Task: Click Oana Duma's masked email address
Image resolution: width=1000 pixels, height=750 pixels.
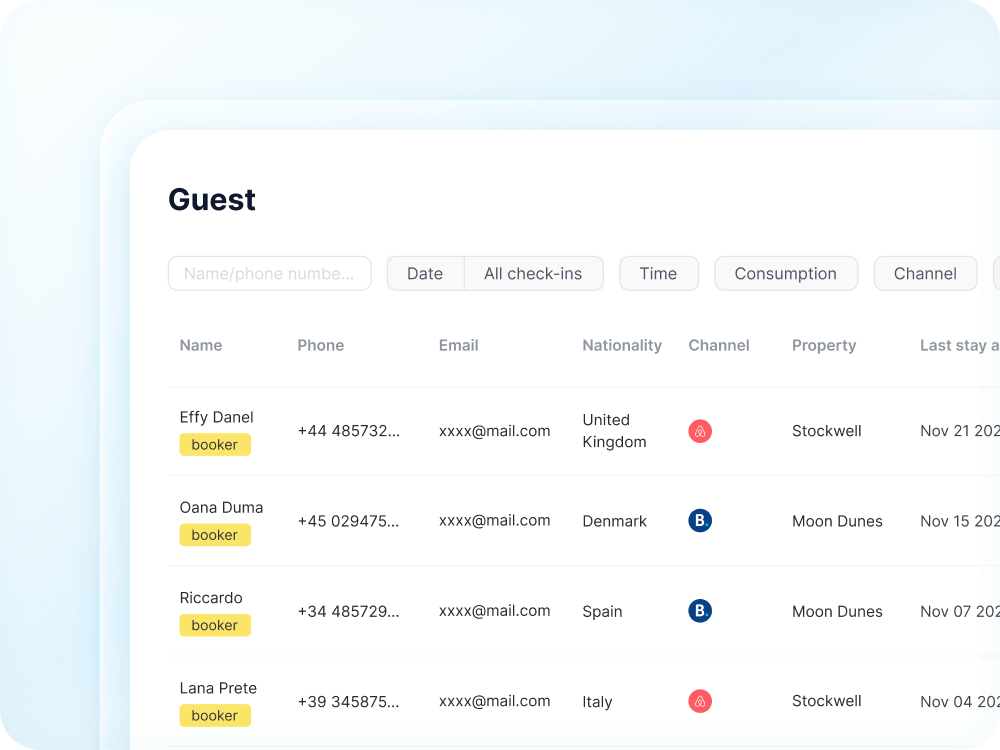Action: (x=494, y=520)
